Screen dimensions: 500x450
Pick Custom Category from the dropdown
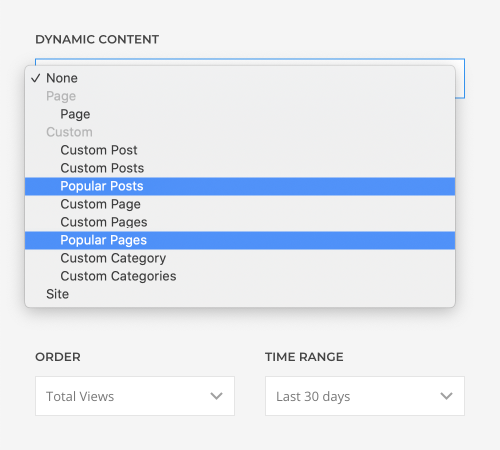[240, 258]
